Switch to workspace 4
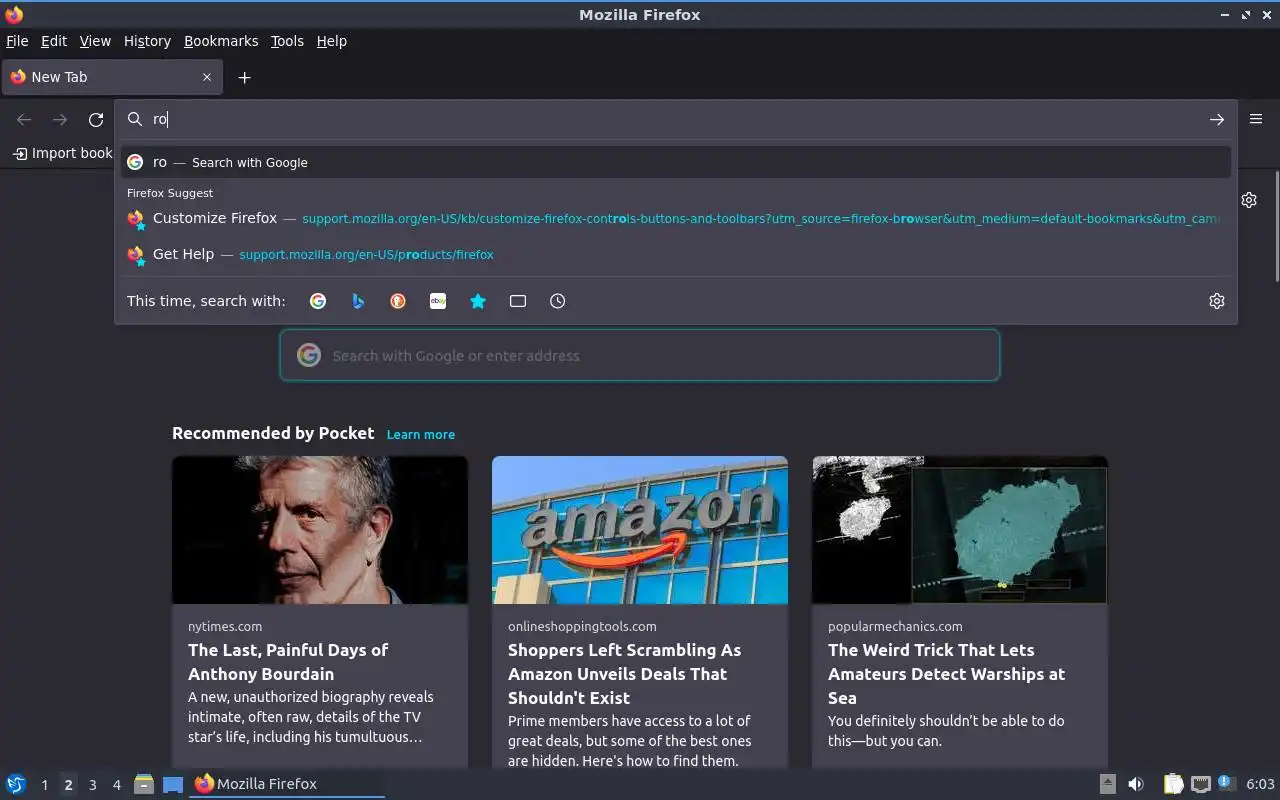 117,785
